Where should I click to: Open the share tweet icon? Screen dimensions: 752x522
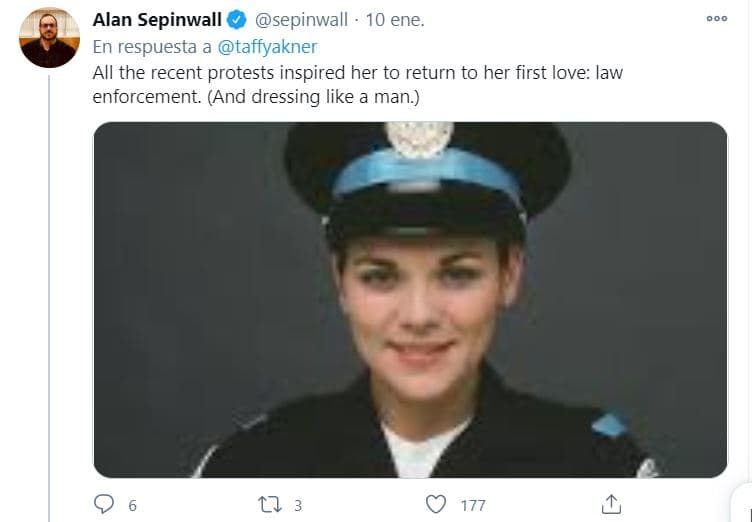(x=609, y=504)
